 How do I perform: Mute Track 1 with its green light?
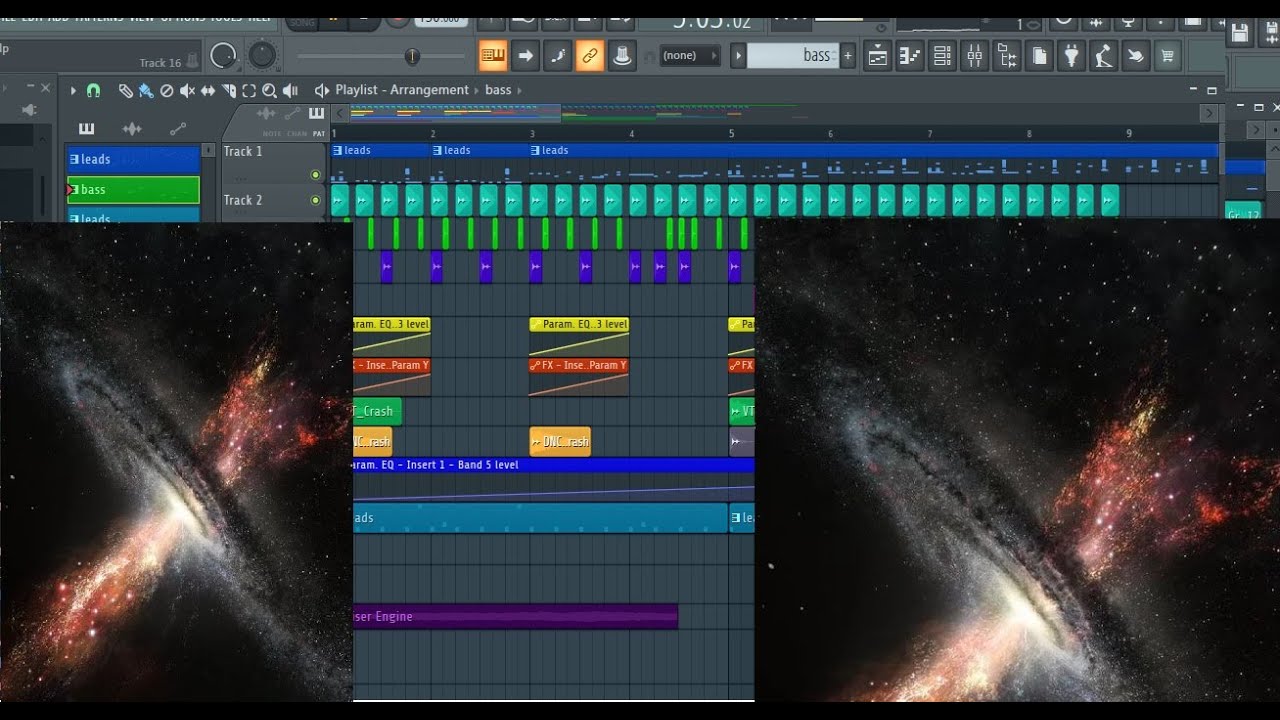[x=316, y=175]
